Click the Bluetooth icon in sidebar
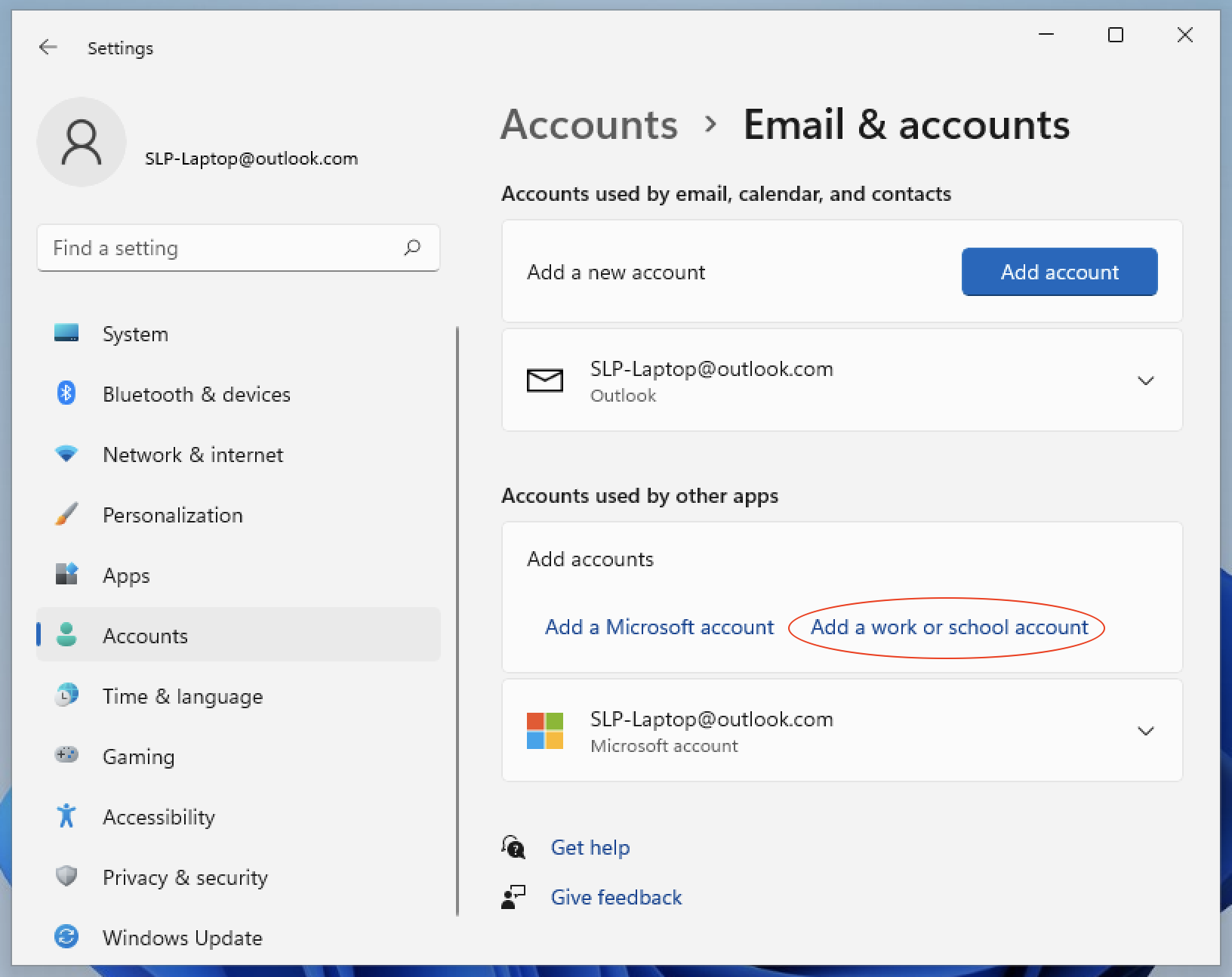This screenshot has width=1232, height=977. (66, 393)
